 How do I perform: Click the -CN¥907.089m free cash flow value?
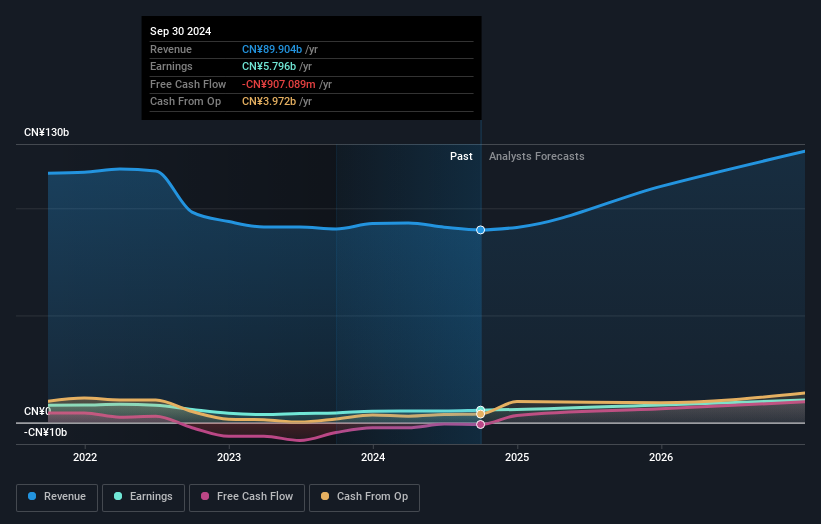click(x=279, y=84)
